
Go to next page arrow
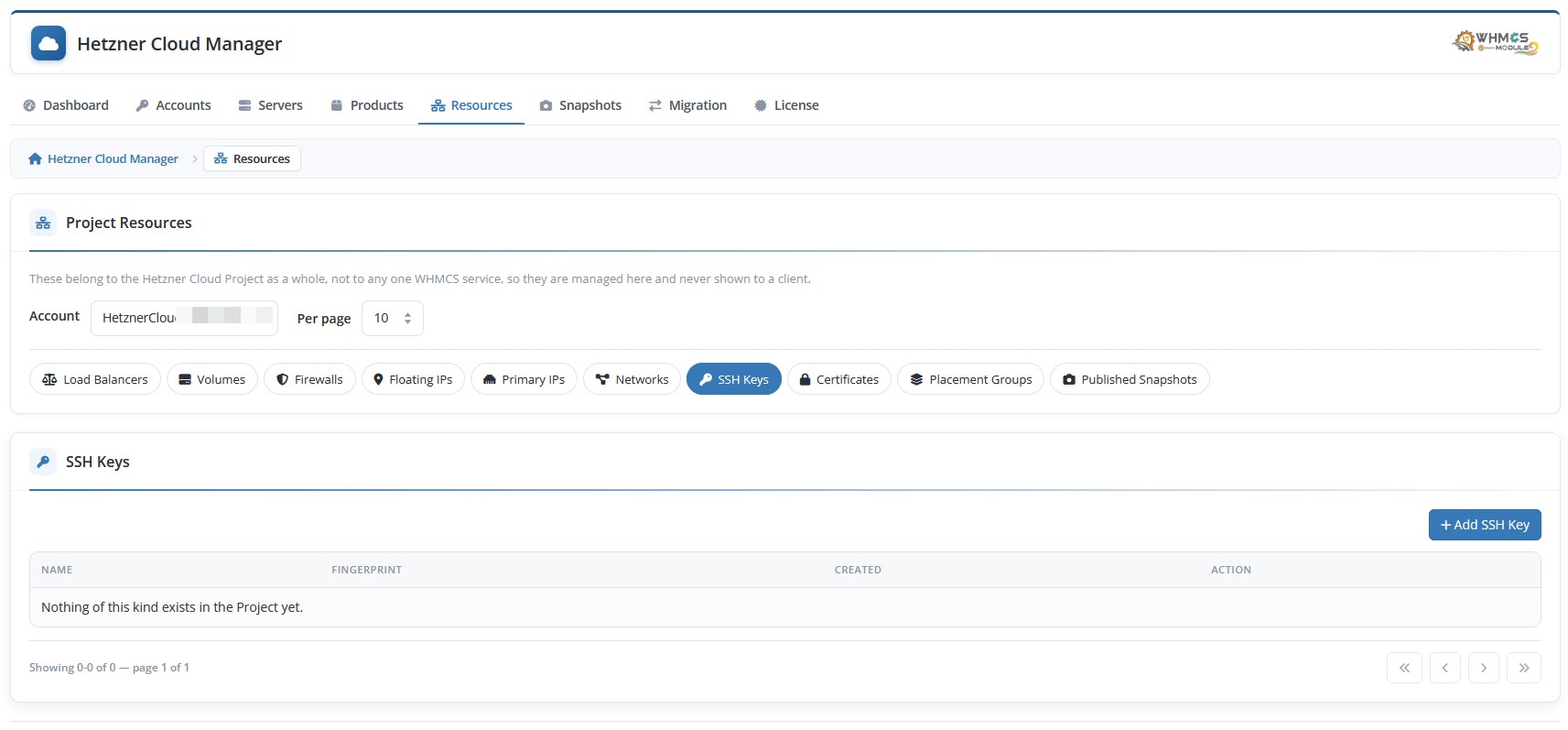pos(1484,668)
